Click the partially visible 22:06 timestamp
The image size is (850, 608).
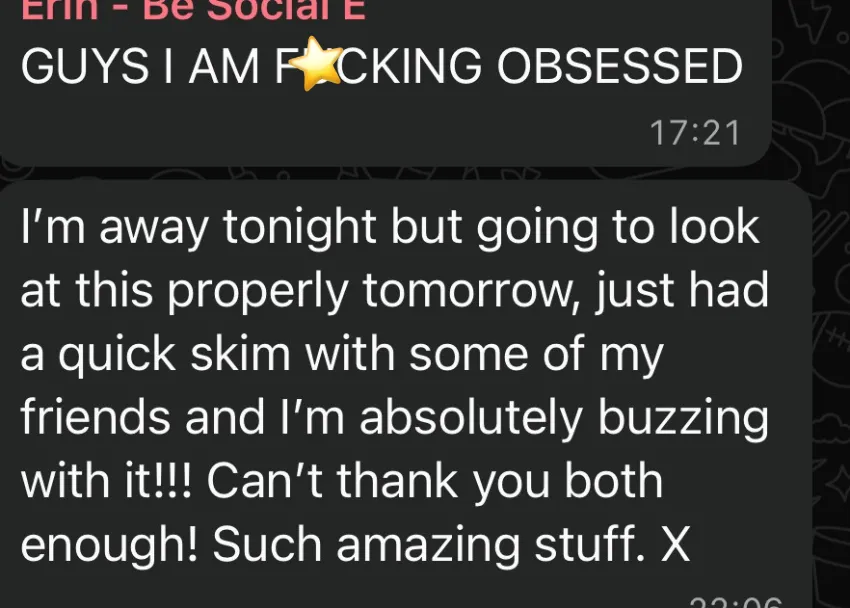pos(736,602)
